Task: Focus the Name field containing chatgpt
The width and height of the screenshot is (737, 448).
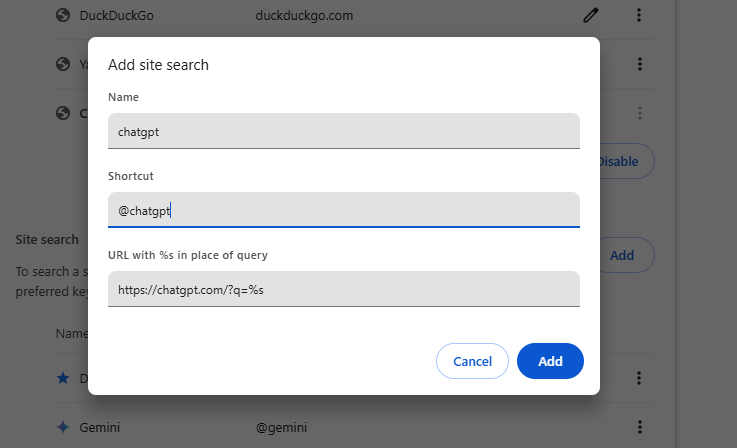Action: point(344,131)
